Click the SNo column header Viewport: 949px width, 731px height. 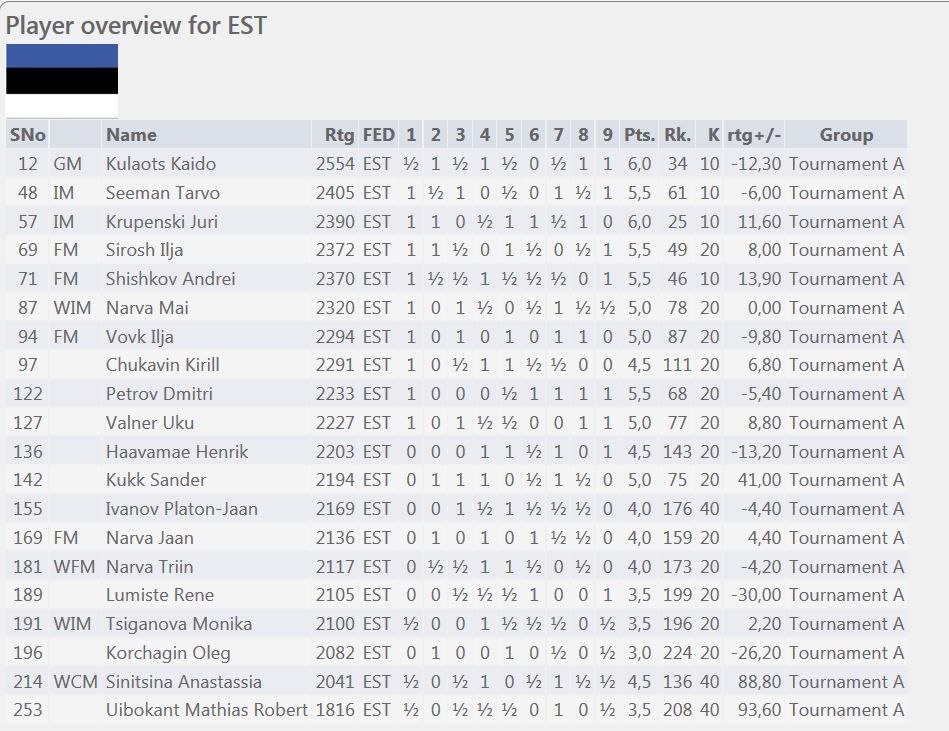(28, 134)
